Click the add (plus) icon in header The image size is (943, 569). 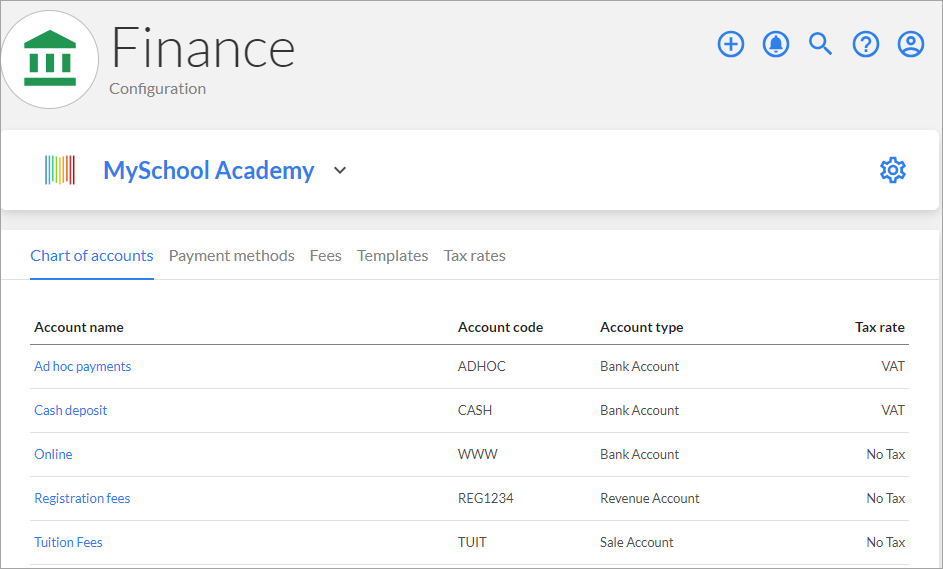point(731,44)
